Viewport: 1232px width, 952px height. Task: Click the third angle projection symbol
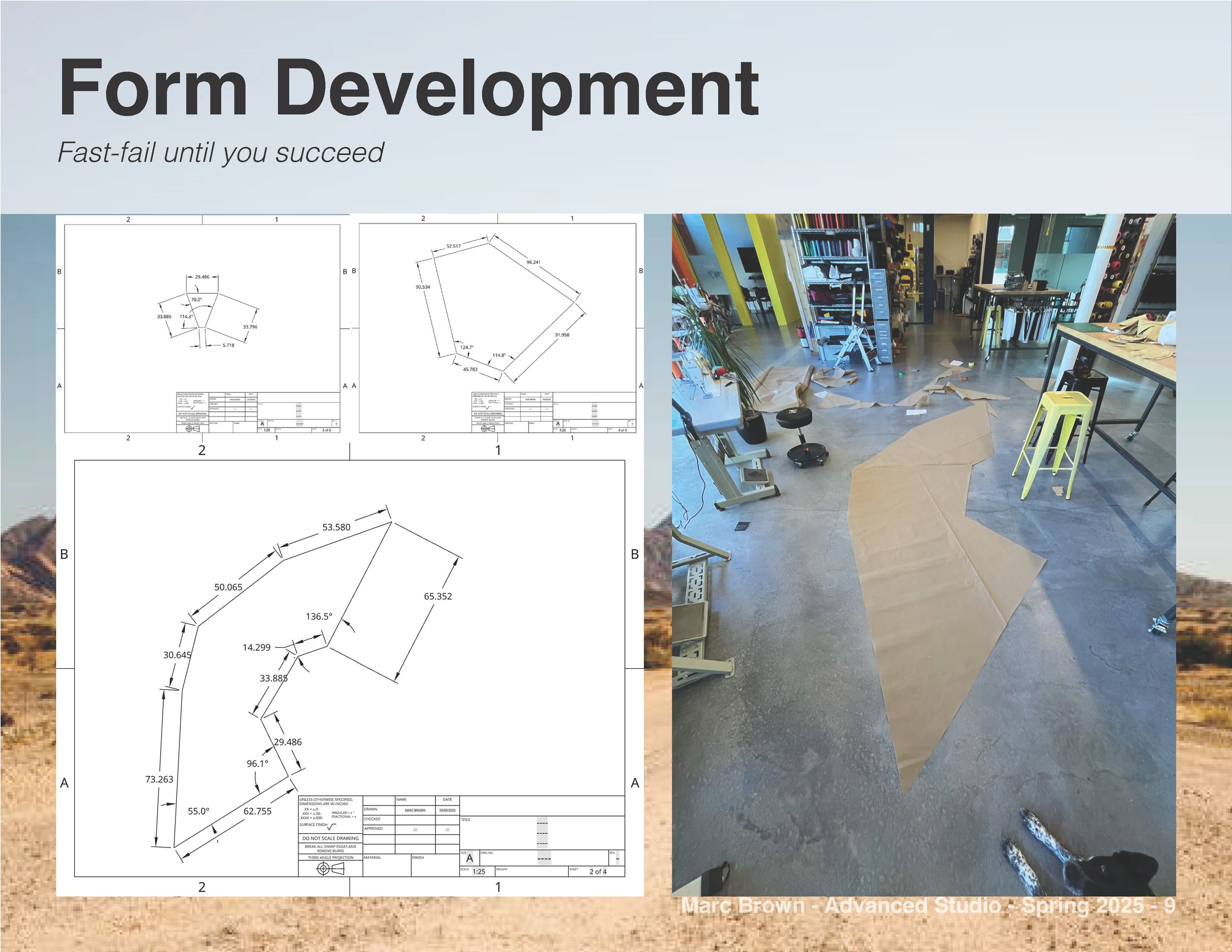coord(330,869)
